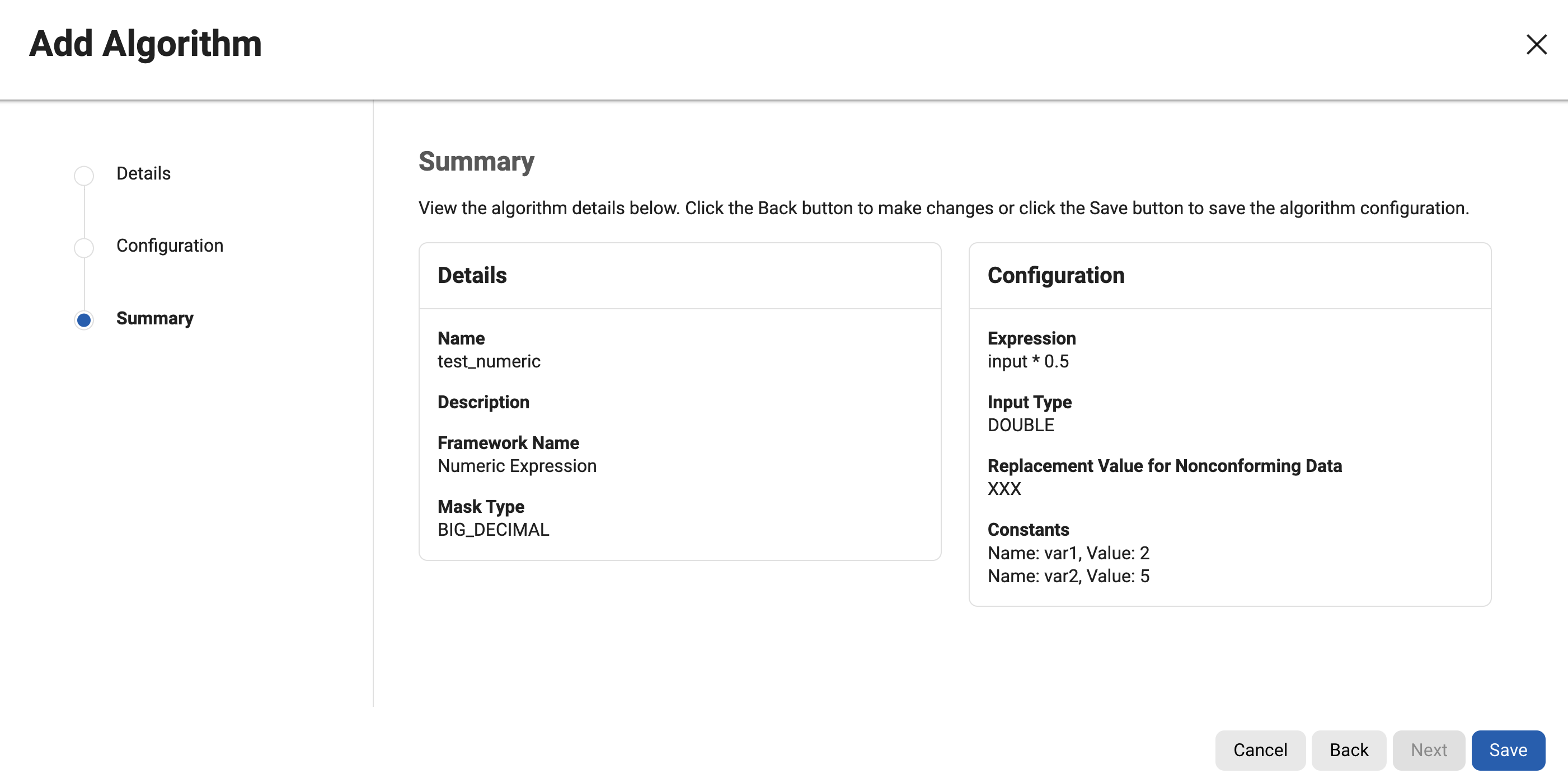Click the Configuration card header

pyautogui.click(x=1055, y=276)
